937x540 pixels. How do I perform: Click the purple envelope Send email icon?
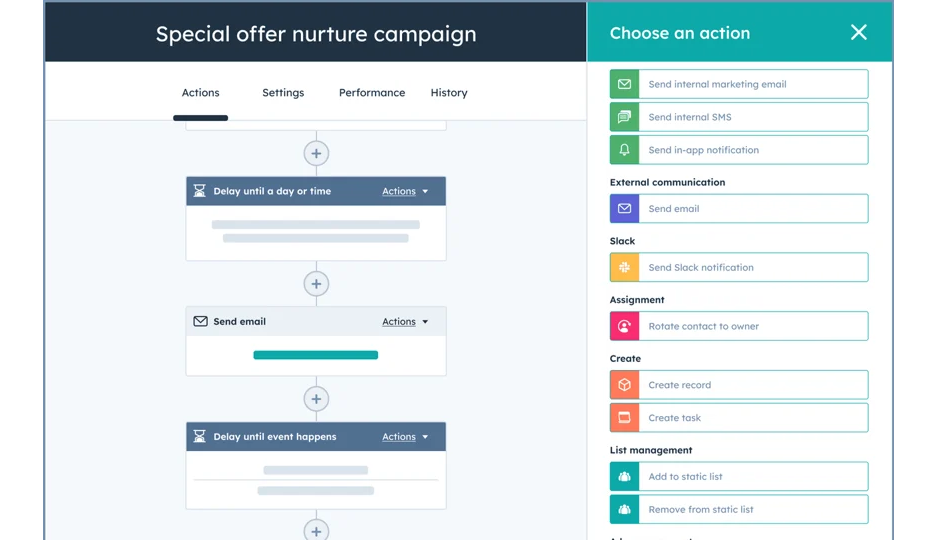coord(624,208)
